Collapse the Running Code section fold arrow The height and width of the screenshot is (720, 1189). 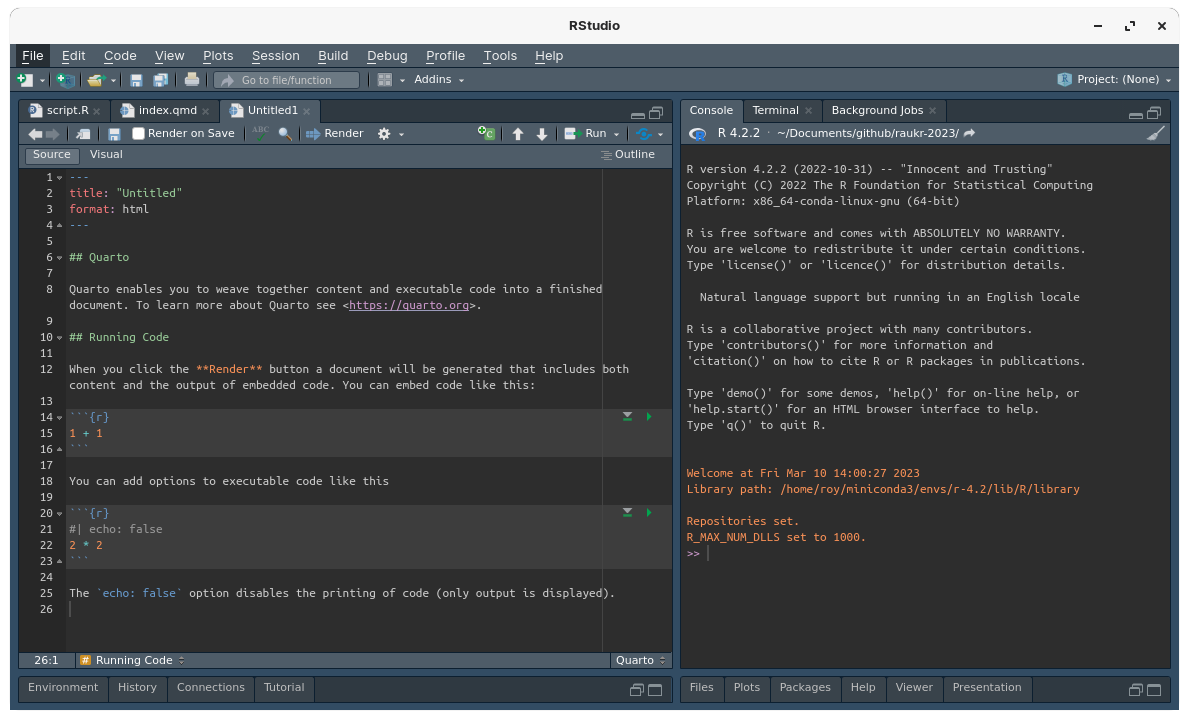[60, 338]
